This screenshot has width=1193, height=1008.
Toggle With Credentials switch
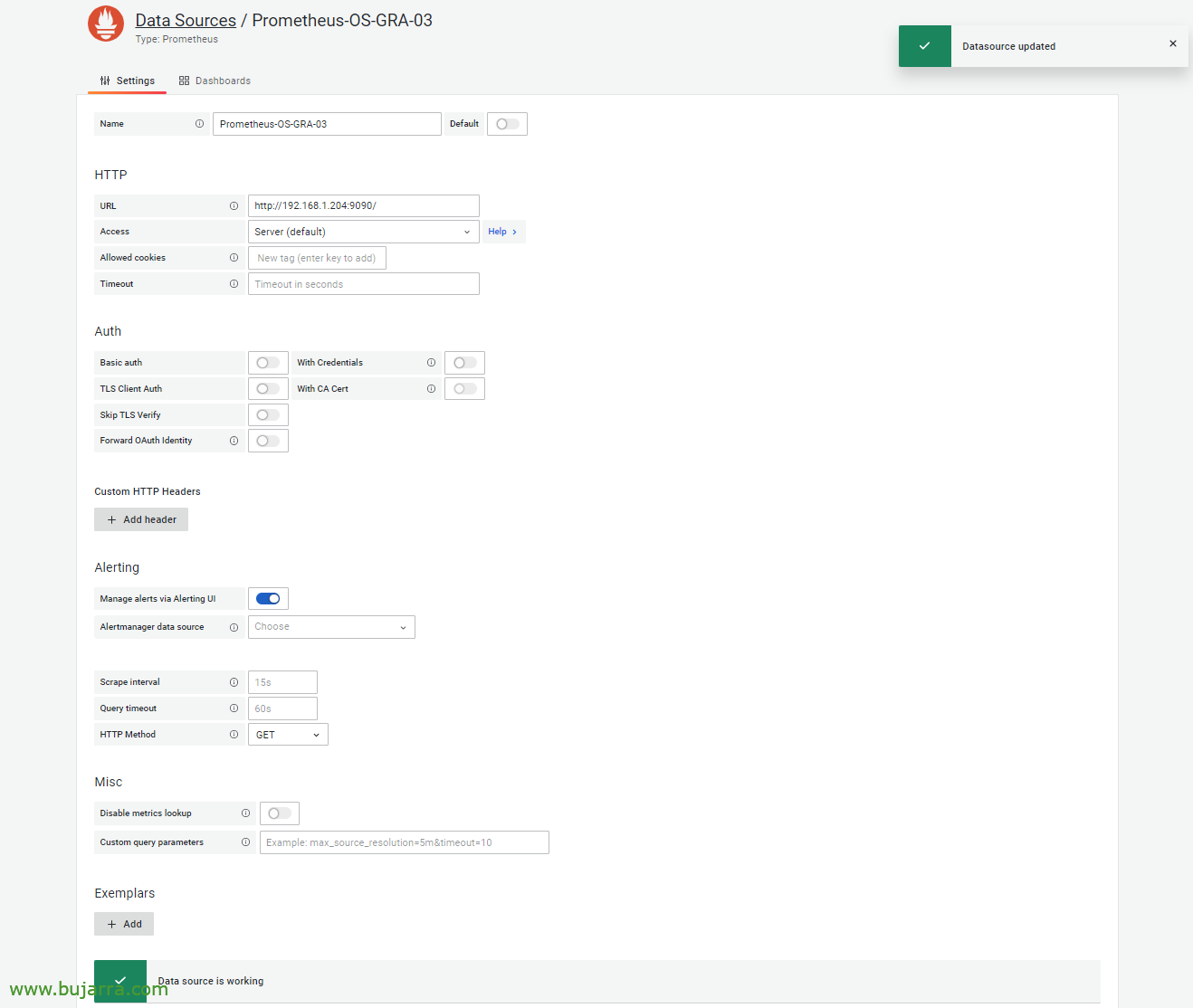(464, 363)
